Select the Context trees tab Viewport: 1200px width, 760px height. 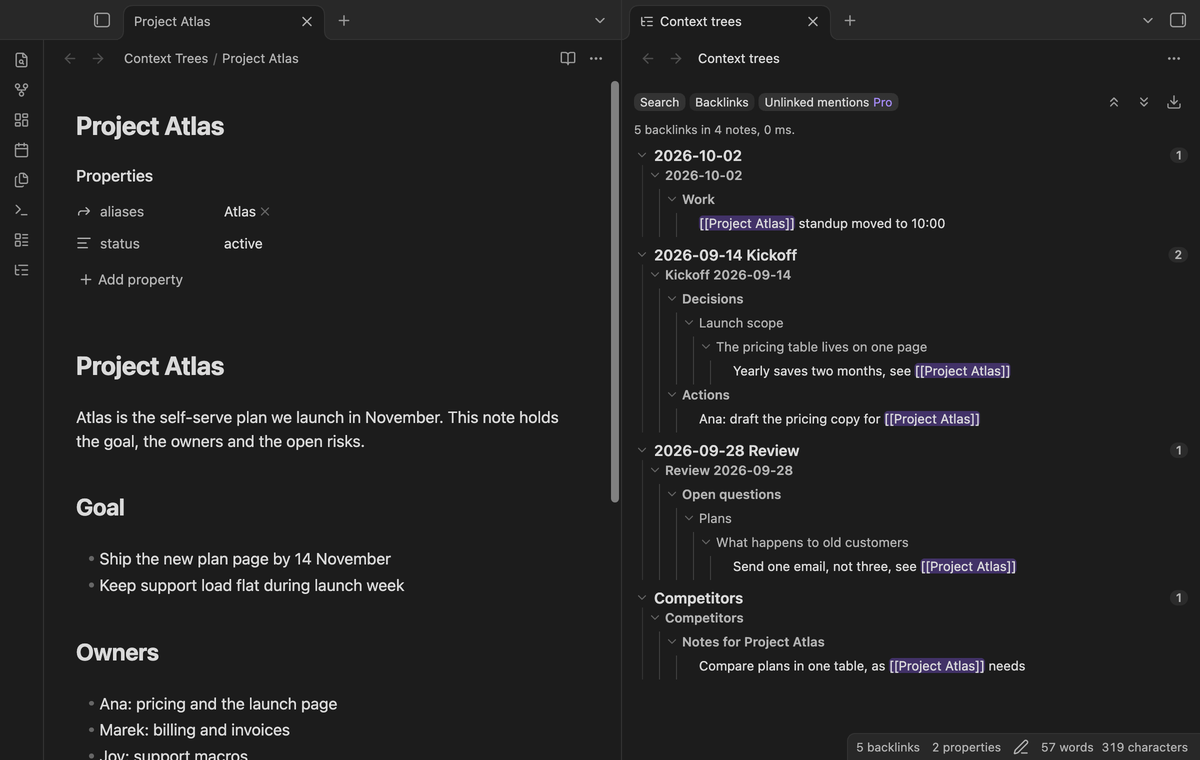pyautogui.click(x=730, y=21)
